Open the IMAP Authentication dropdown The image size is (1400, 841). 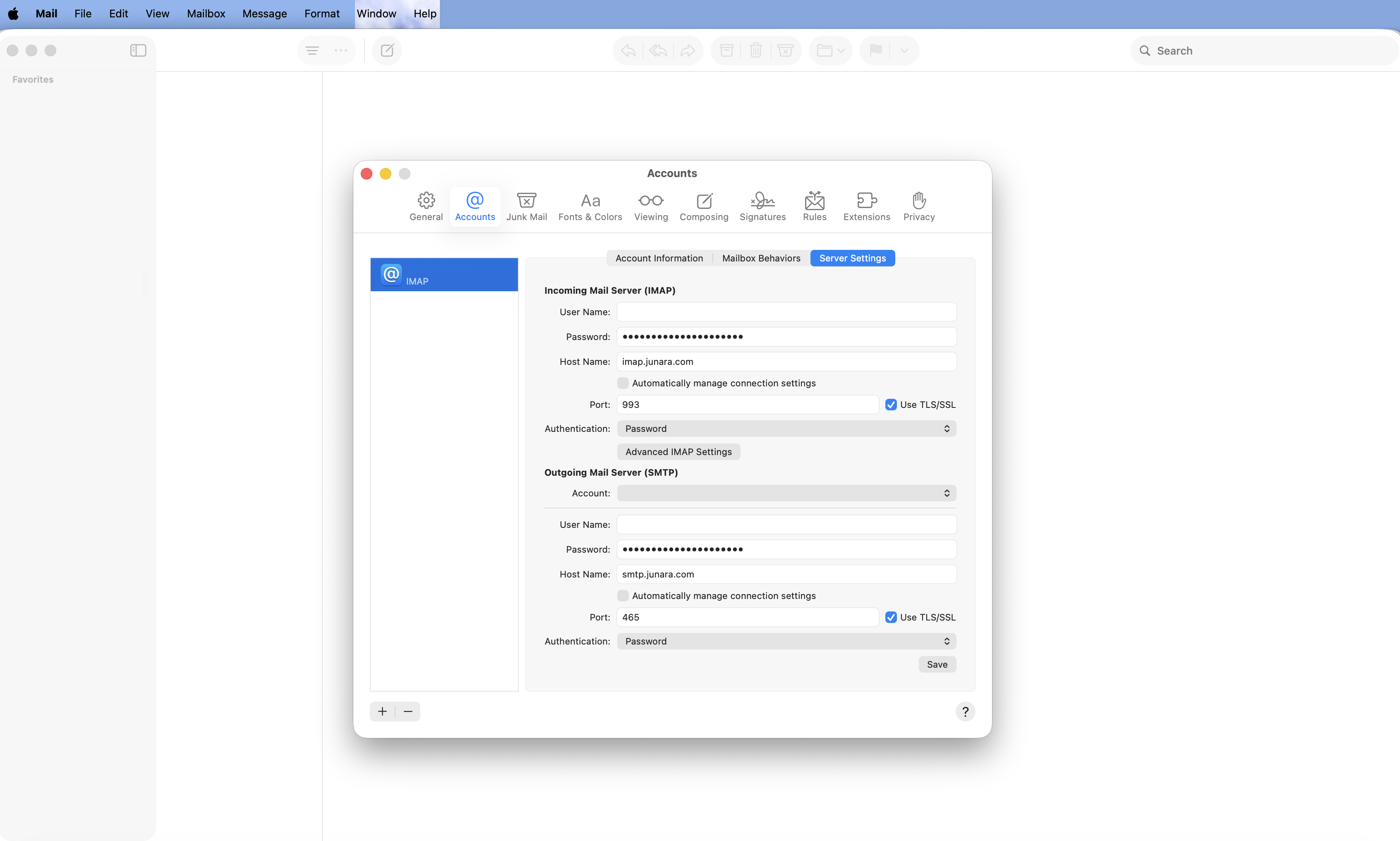(786, 429)
